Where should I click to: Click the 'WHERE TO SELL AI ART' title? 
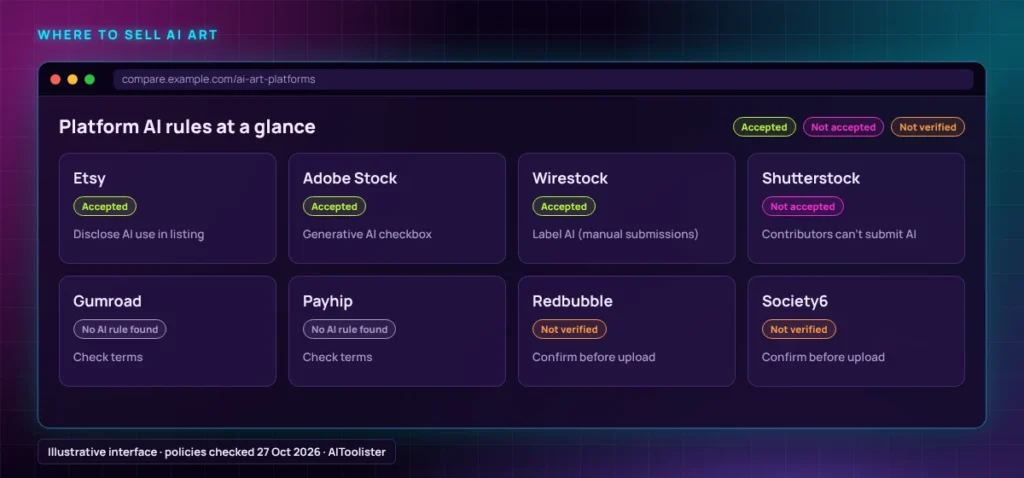click(127, 35)
